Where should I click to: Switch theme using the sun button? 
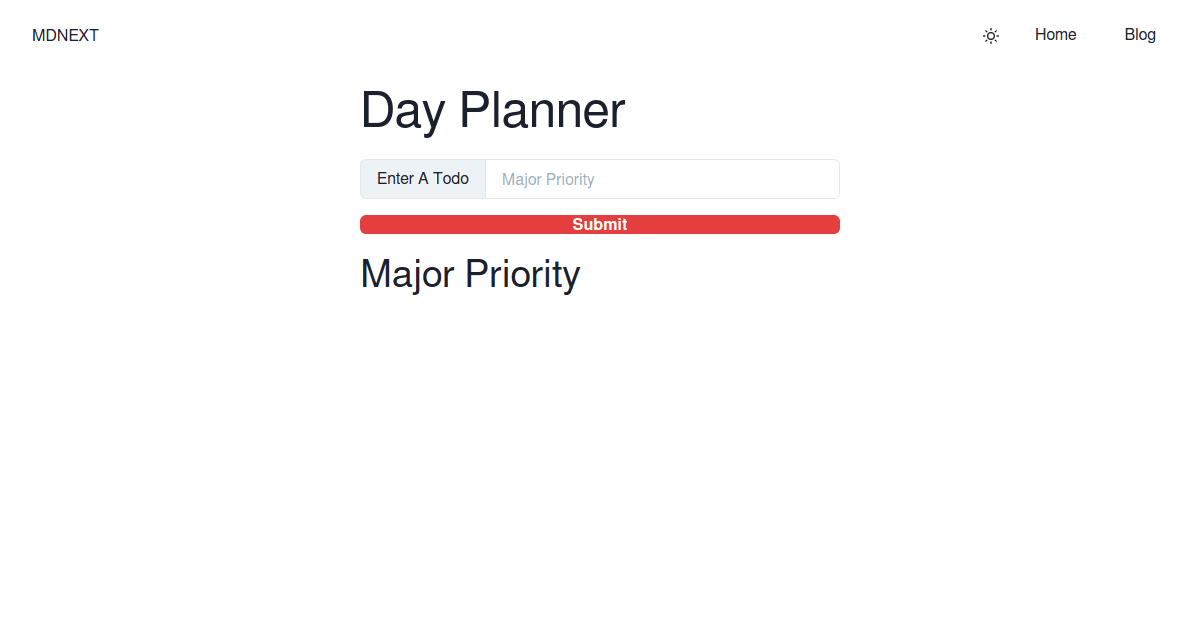click(x=991, y=36)
